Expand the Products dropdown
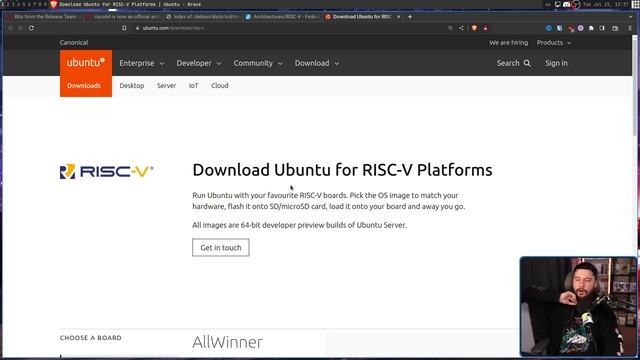Image resolution: width=640 pixels, height=360 pixels. (x=553, y=42)
